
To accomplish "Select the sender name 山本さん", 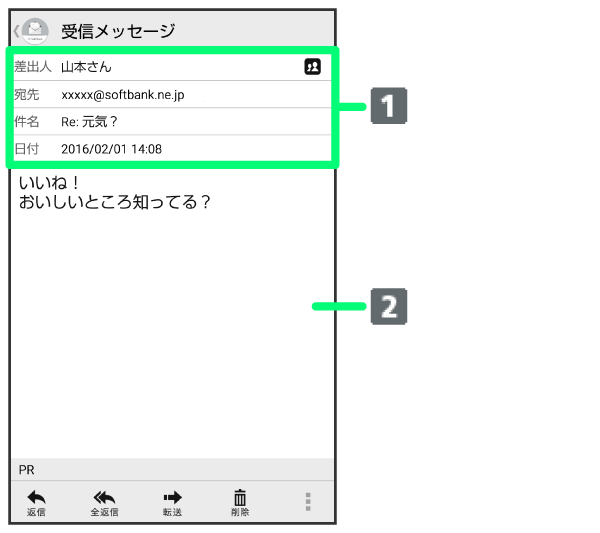I will pyautogui.click(x=86, y=67).
